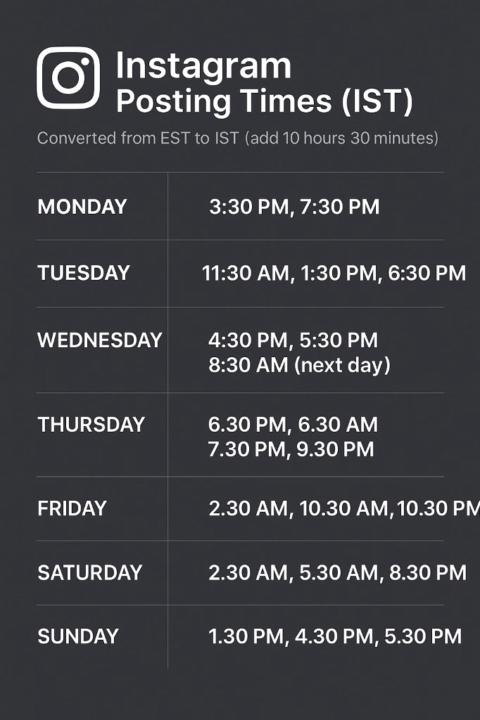480x720 pixels.
Task: Click the EST to IST conversion subtitle
Action: (x=237, y=138)
